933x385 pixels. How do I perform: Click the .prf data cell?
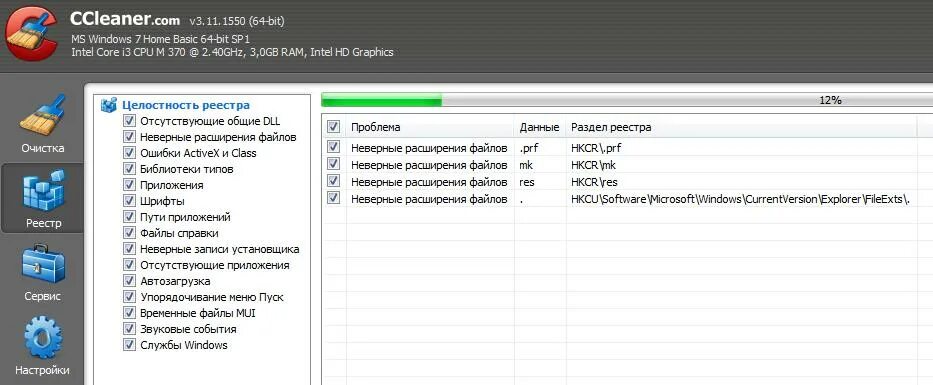(x=528, y=148)
